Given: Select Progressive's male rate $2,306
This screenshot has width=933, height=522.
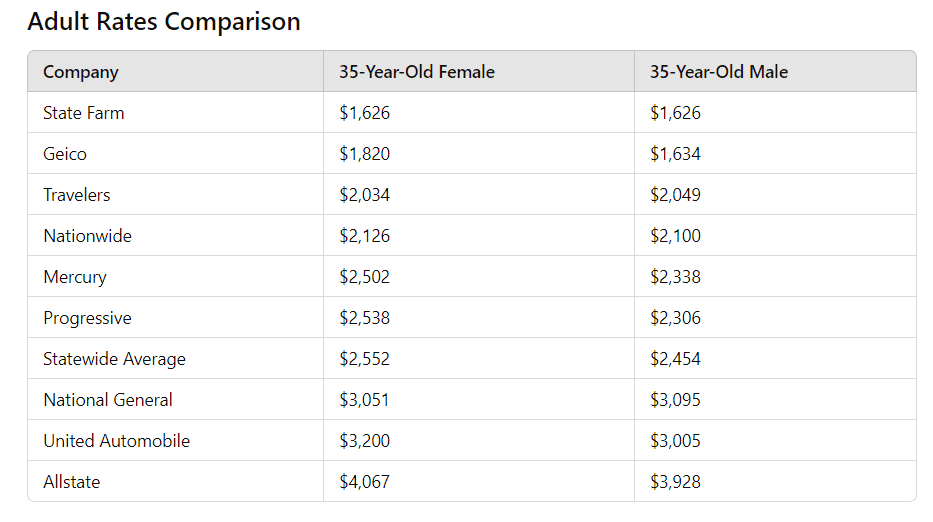Looking at the screenshot, I should coord(676,318).
